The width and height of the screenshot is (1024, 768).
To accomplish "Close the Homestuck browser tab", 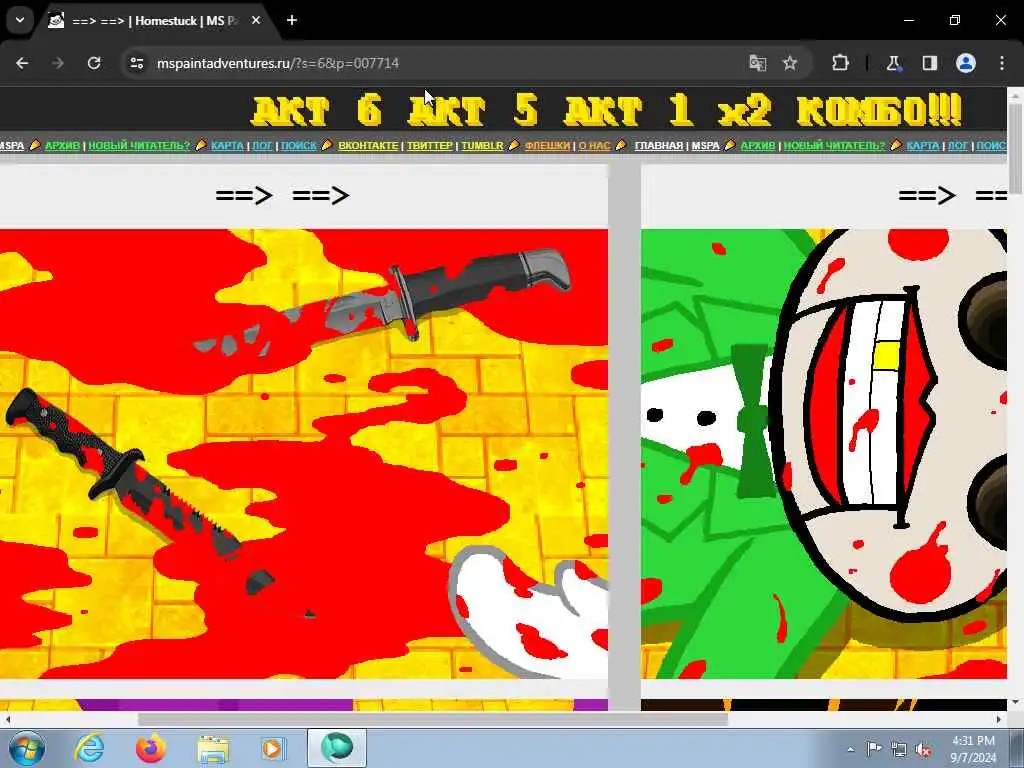I will 256,21.
